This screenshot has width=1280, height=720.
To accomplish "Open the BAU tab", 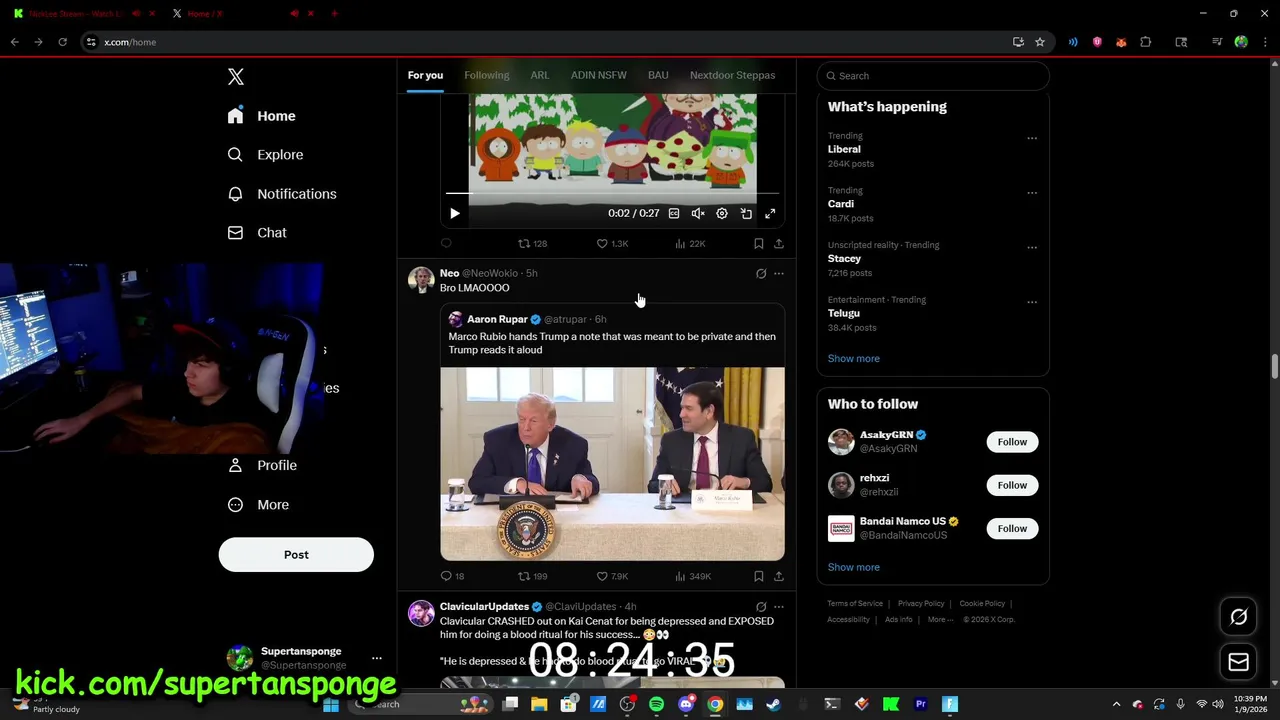I will coord(658,75).
